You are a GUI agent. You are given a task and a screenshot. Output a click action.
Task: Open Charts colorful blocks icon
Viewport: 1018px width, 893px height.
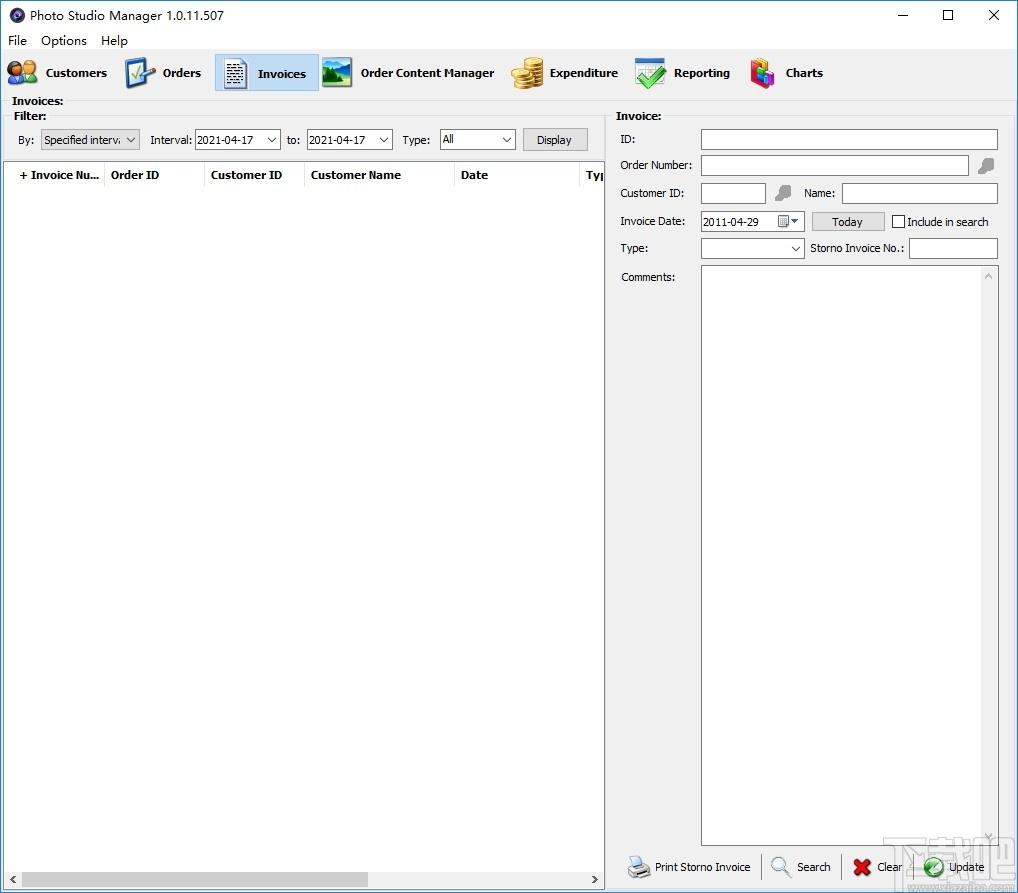tap(763, 73)
